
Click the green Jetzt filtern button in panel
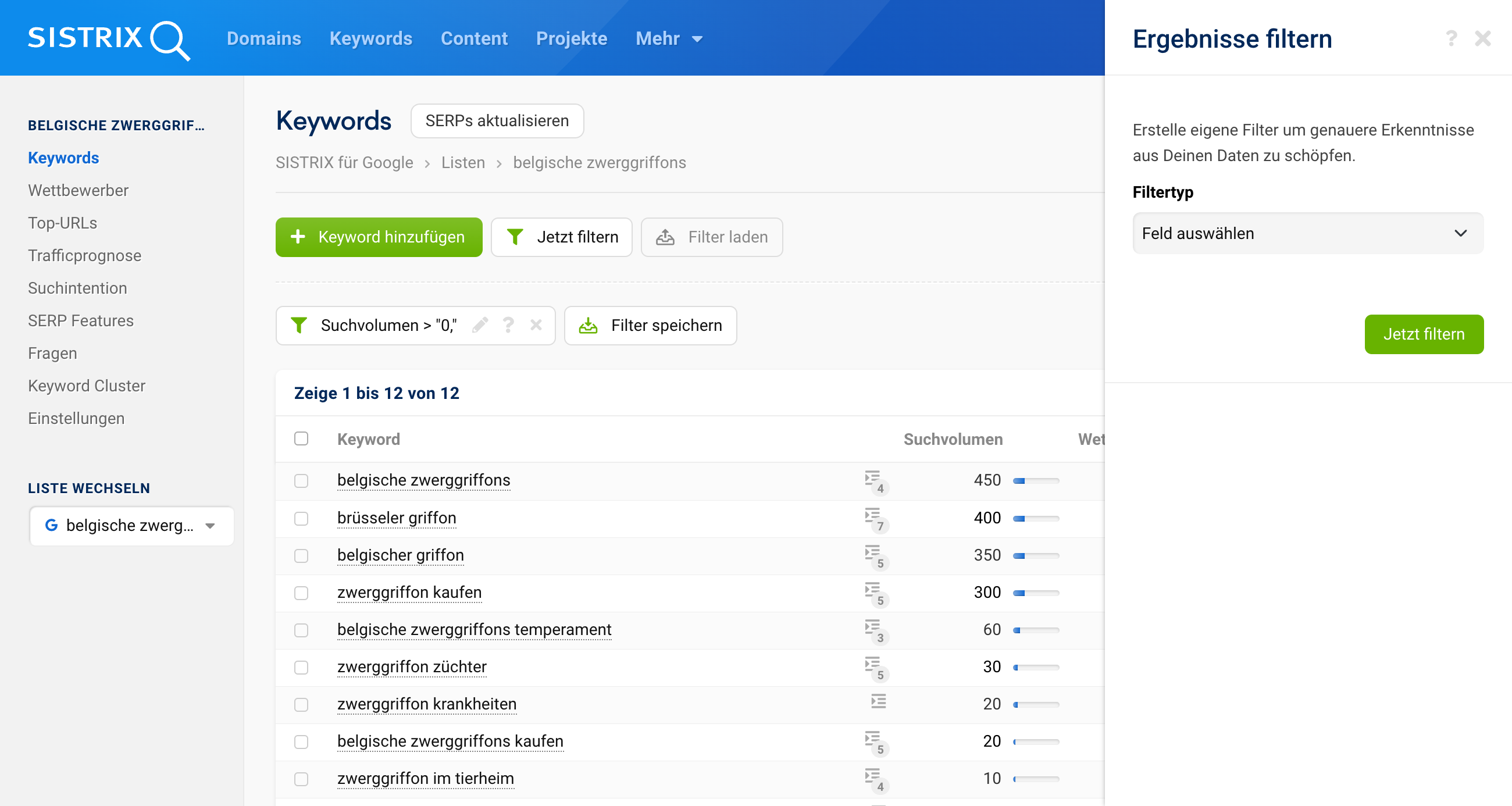pos(1424,334)
